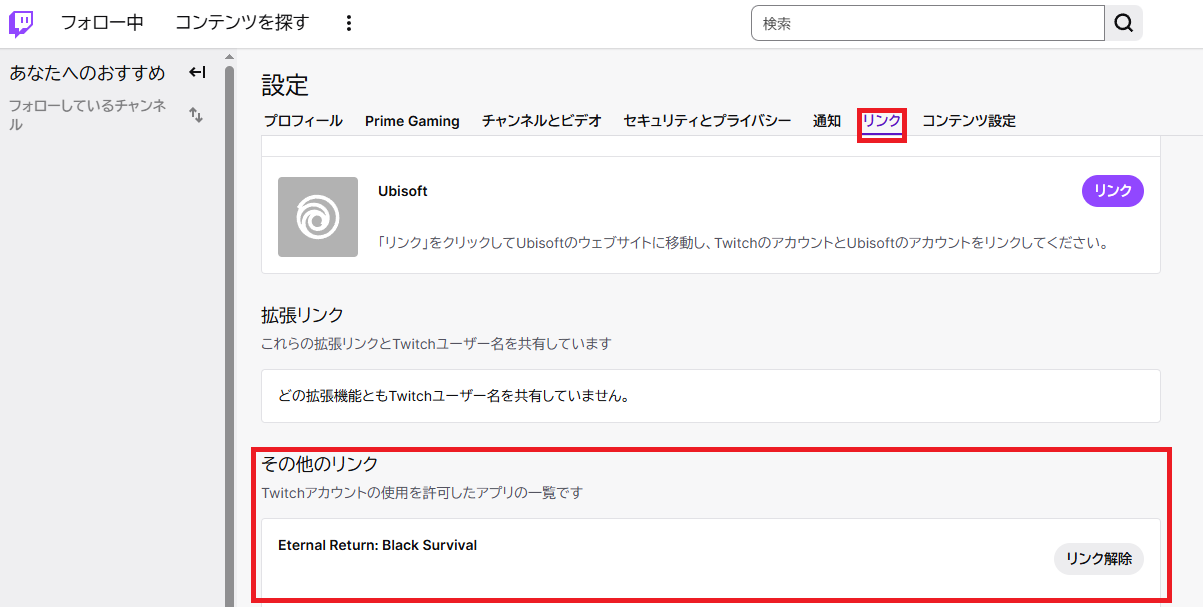
Task: Switch to the 通知 tab
Action: [x=826, y=121]
